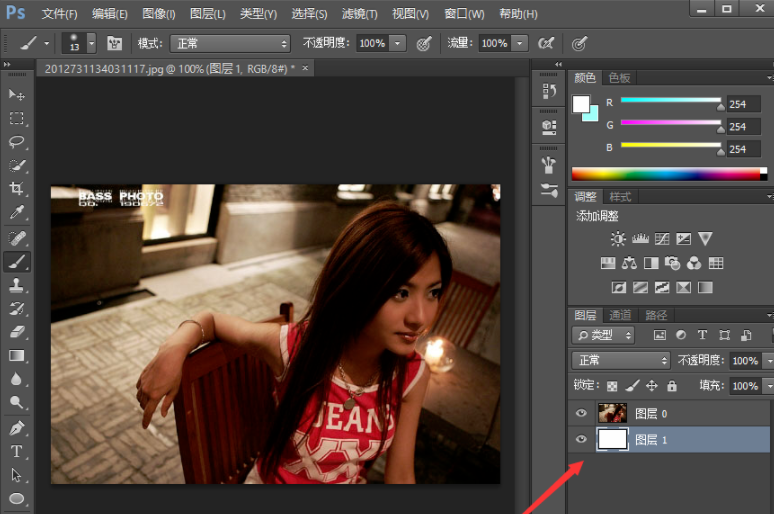Select the Lasso tool
Image resolution: width=774 pixels, height=514 pixels.
(x=17, y=142)
